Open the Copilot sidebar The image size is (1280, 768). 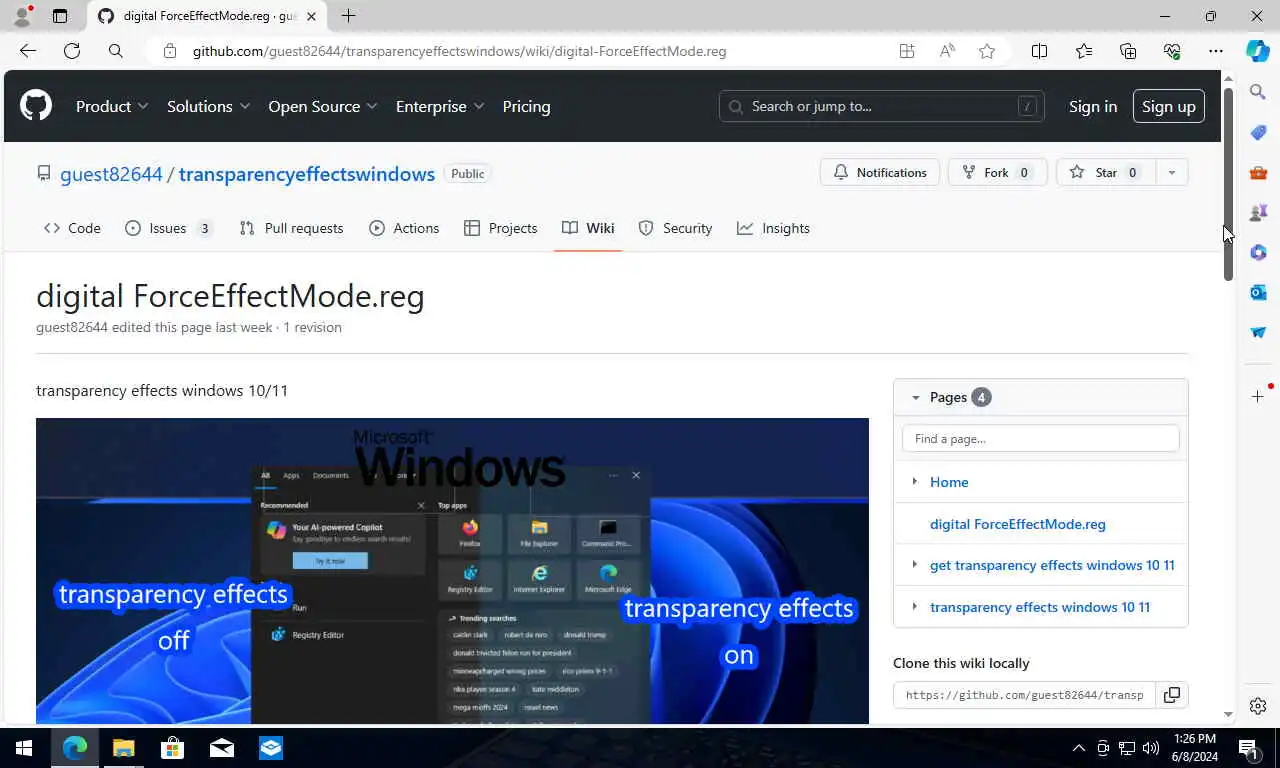pyautogui.click(x=1258, y=51)
